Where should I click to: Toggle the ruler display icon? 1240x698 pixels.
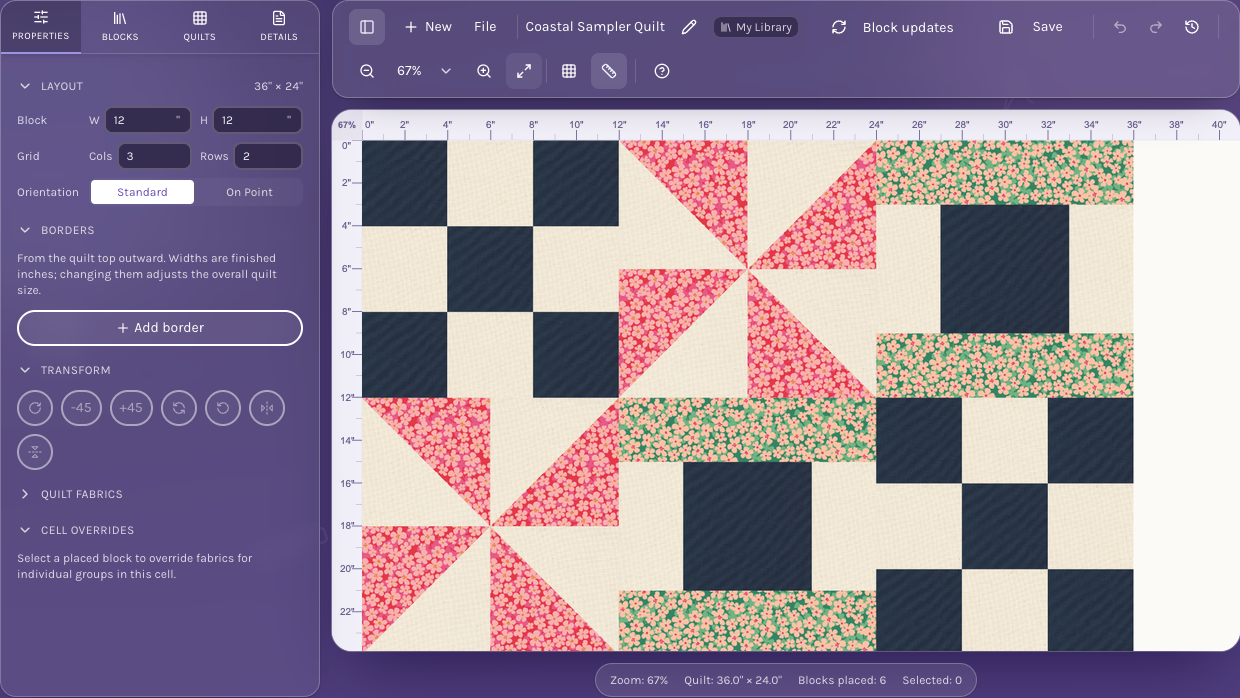(x=609, y=71)
